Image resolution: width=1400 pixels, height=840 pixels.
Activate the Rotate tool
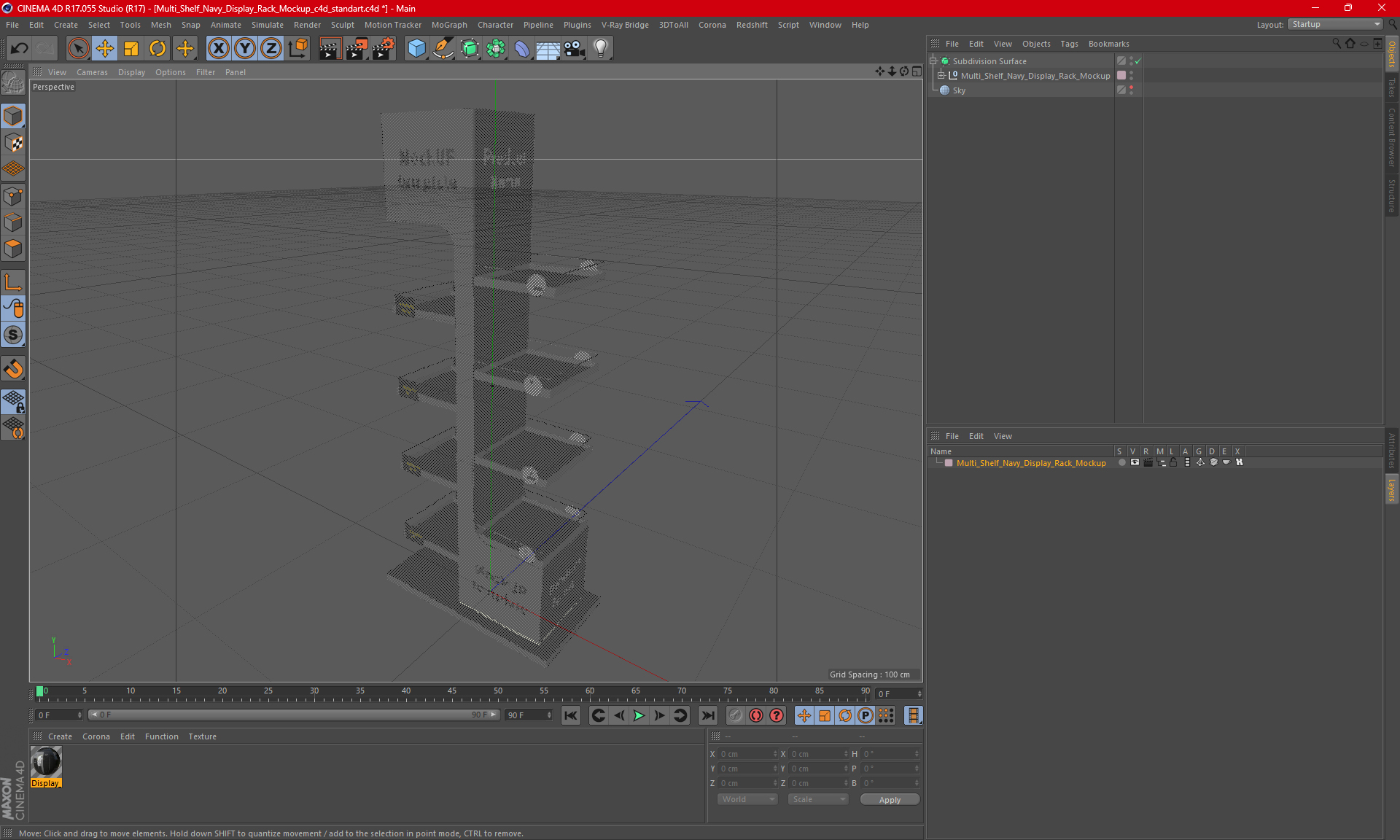(157, 48)
